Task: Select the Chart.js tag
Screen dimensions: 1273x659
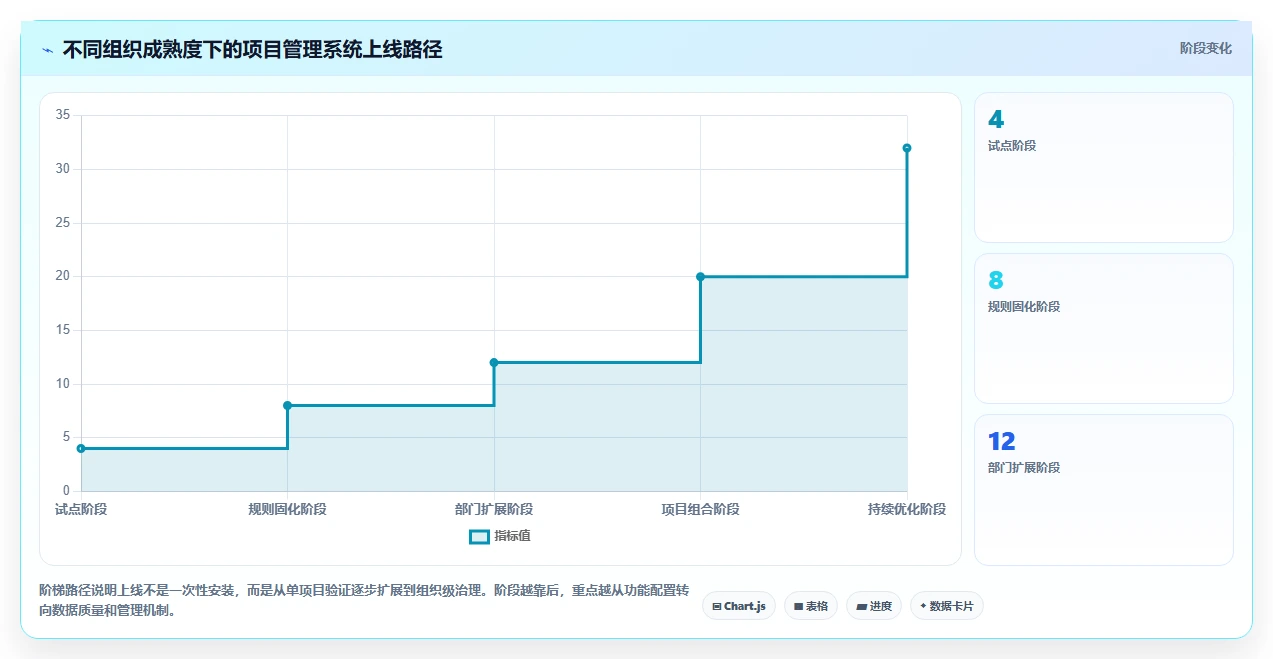Action: click(x=739, y=606)
